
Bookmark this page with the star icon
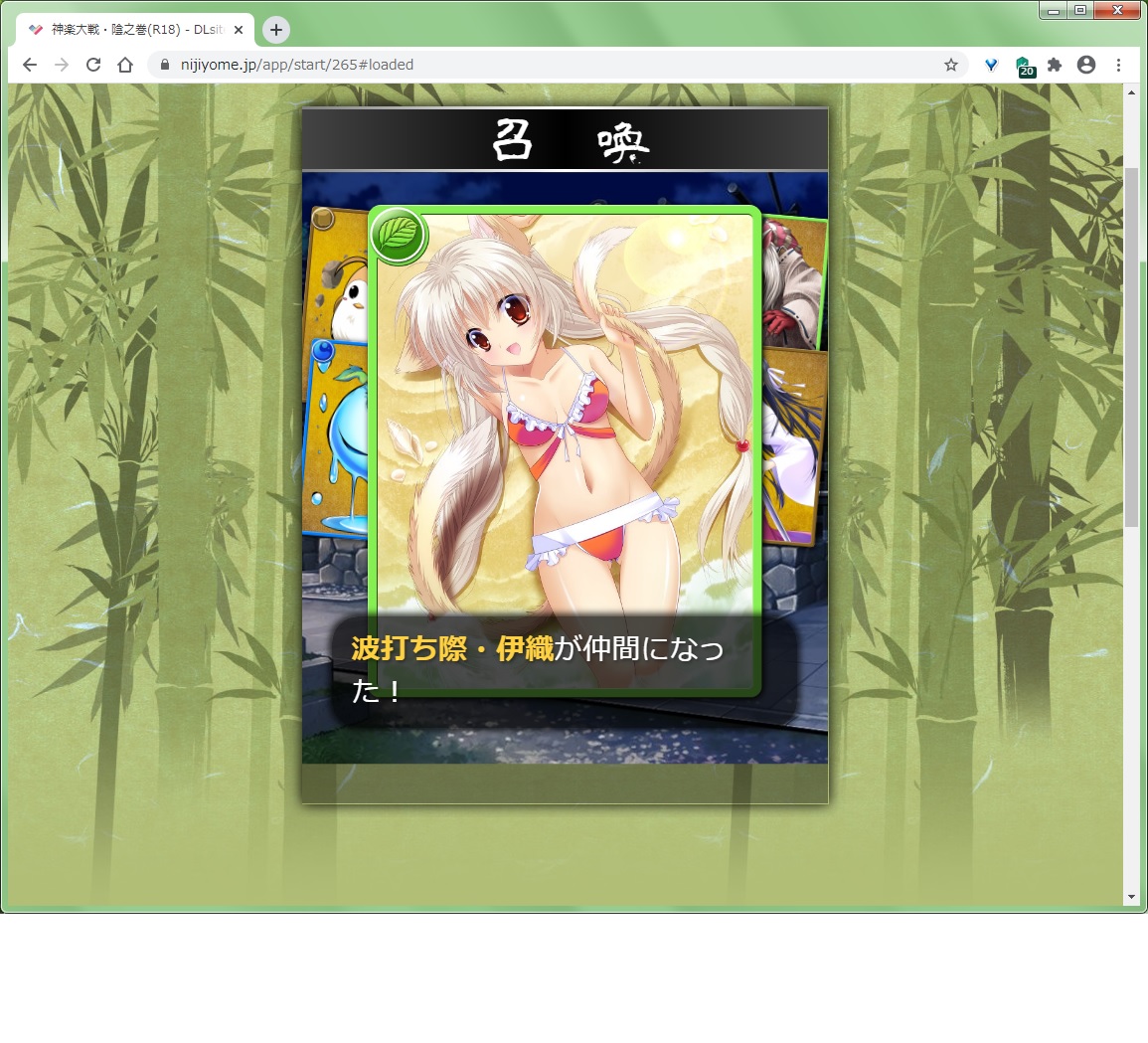(951, 65)
